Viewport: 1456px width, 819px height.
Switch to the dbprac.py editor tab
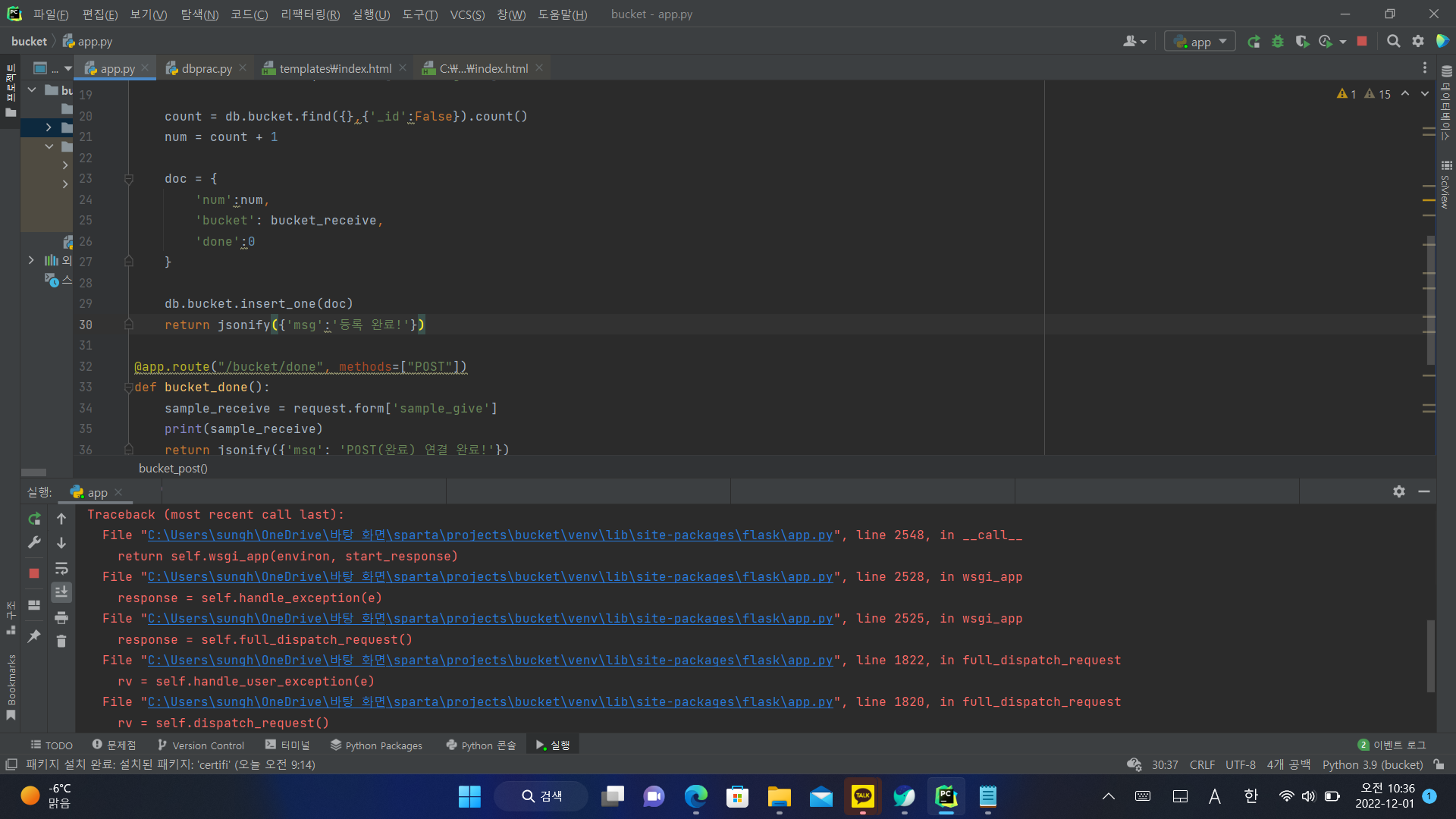206,68
